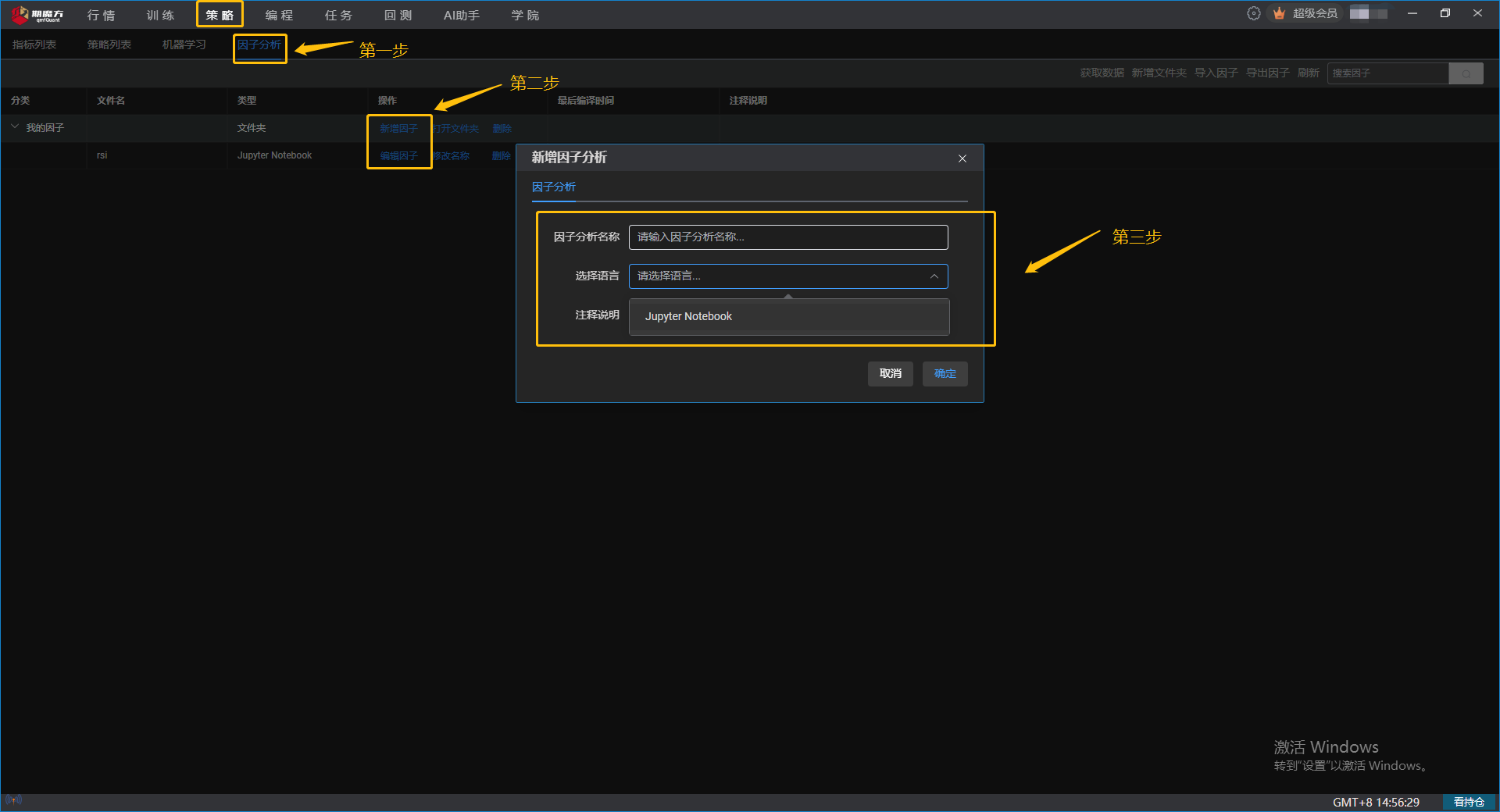Click into the 因子分析名称 input field
1500x812 pixels.
788,237
